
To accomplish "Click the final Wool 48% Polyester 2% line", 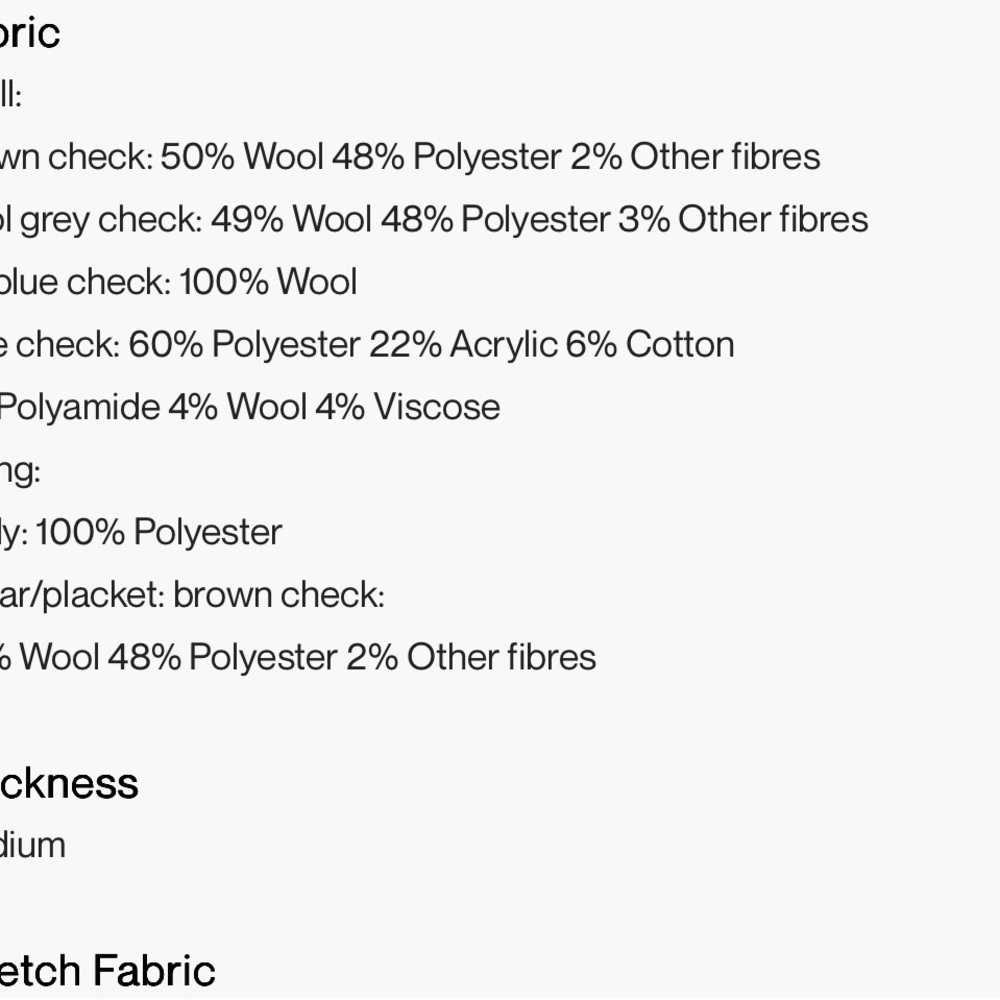I will [x=298, y=658].
